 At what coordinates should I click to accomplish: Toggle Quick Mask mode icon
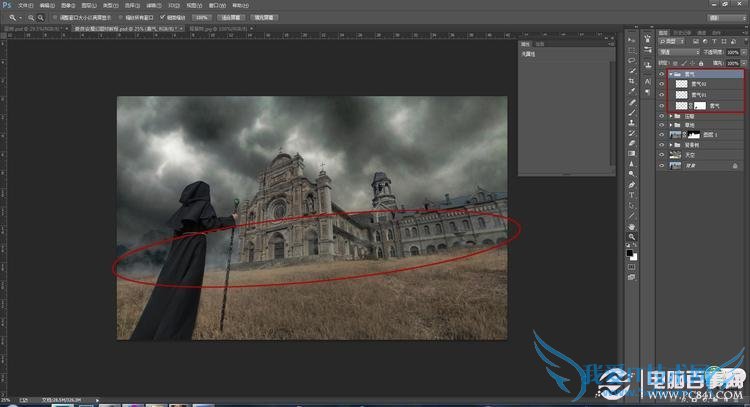pos(632,268)
